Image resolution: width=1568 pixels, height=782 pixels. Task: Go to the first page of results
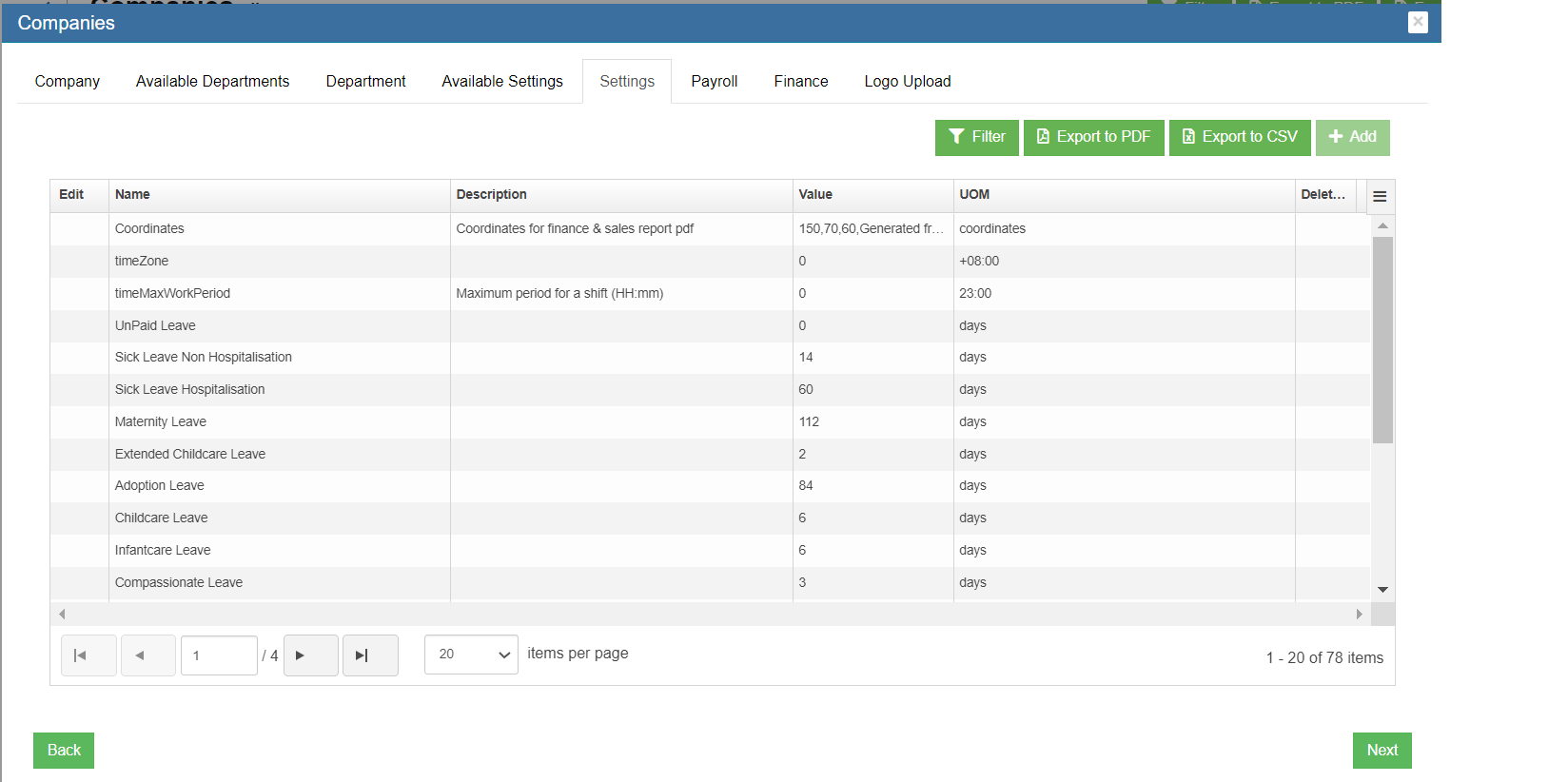88,655
